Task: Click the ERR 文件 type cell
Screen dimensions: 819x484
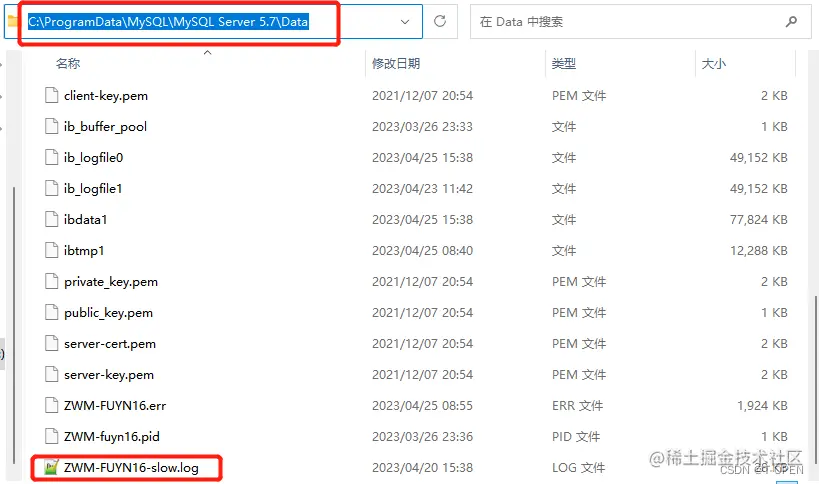Action: pyautogui.click(x=578, y=405)
